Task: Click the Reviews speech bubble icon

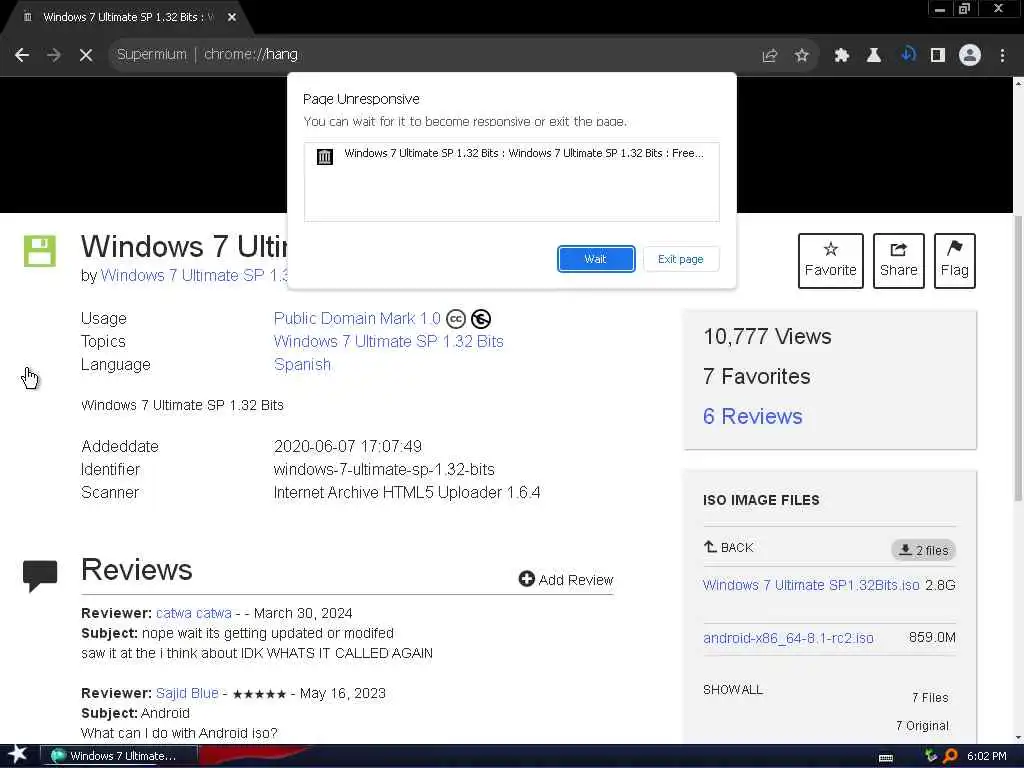Action: (40, 575)
